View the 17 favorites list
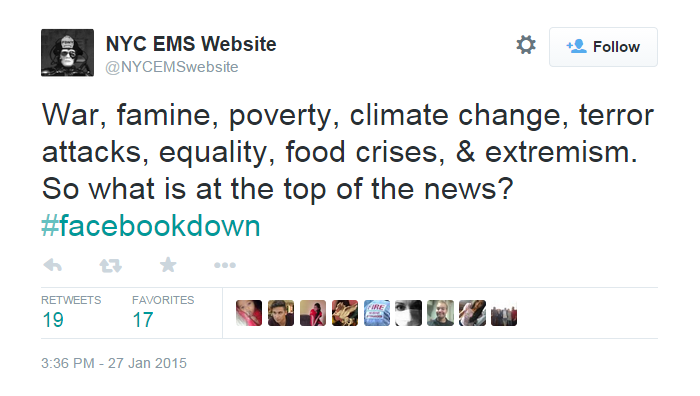This screenshot has height=396, width=700. (163, 313)
